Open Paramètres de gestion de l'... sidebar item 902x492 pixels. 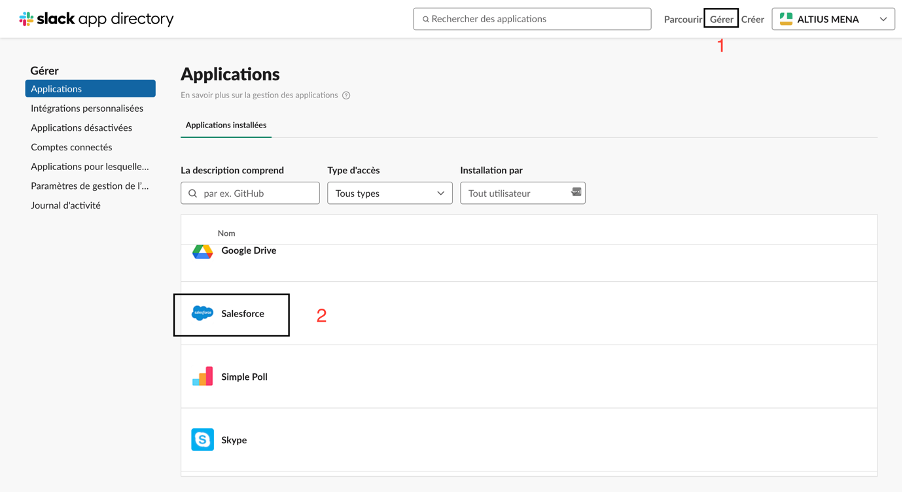(x=90, y=186)
